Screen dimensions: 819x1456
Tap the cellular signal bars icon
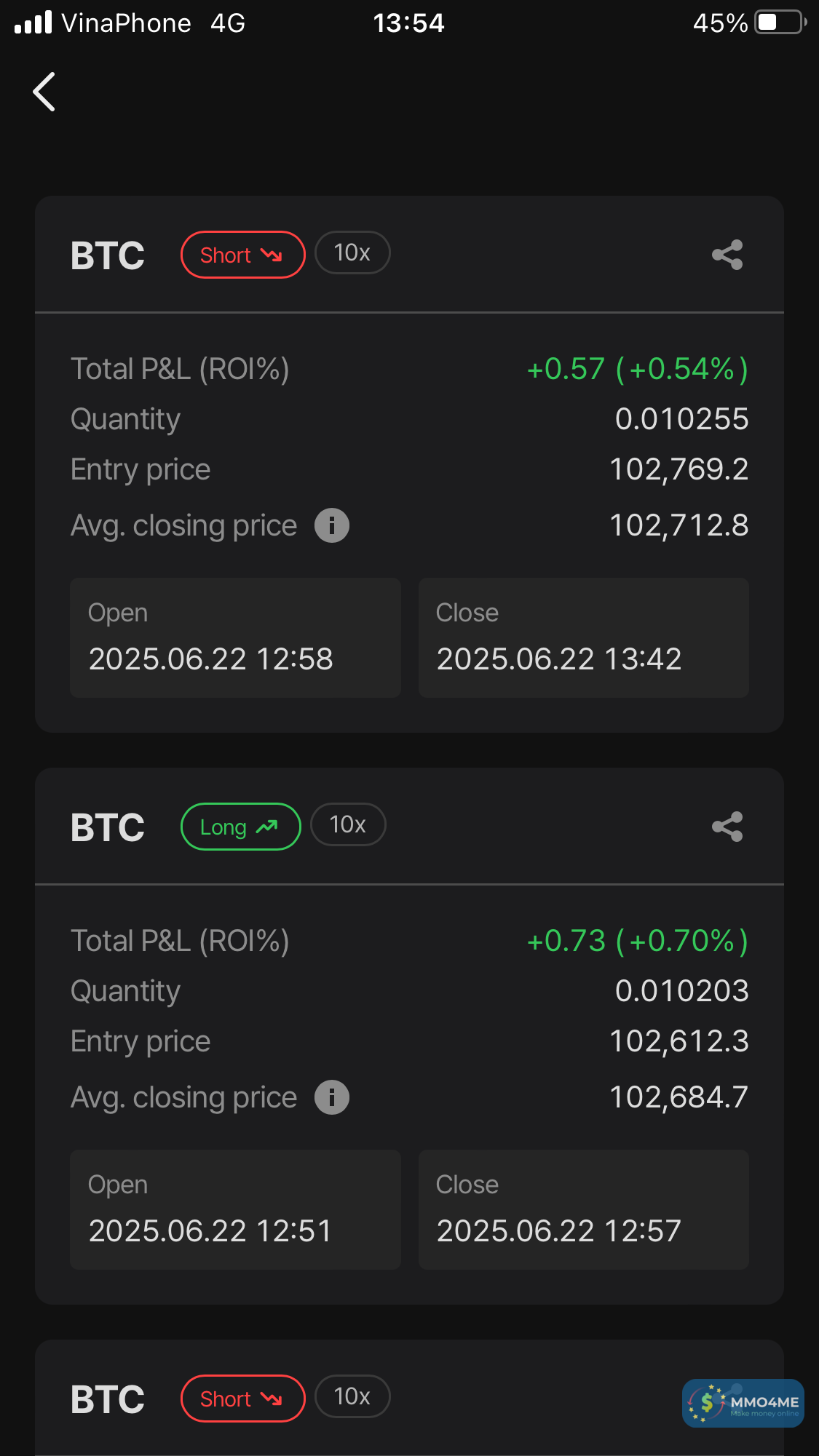pos(33,23)
